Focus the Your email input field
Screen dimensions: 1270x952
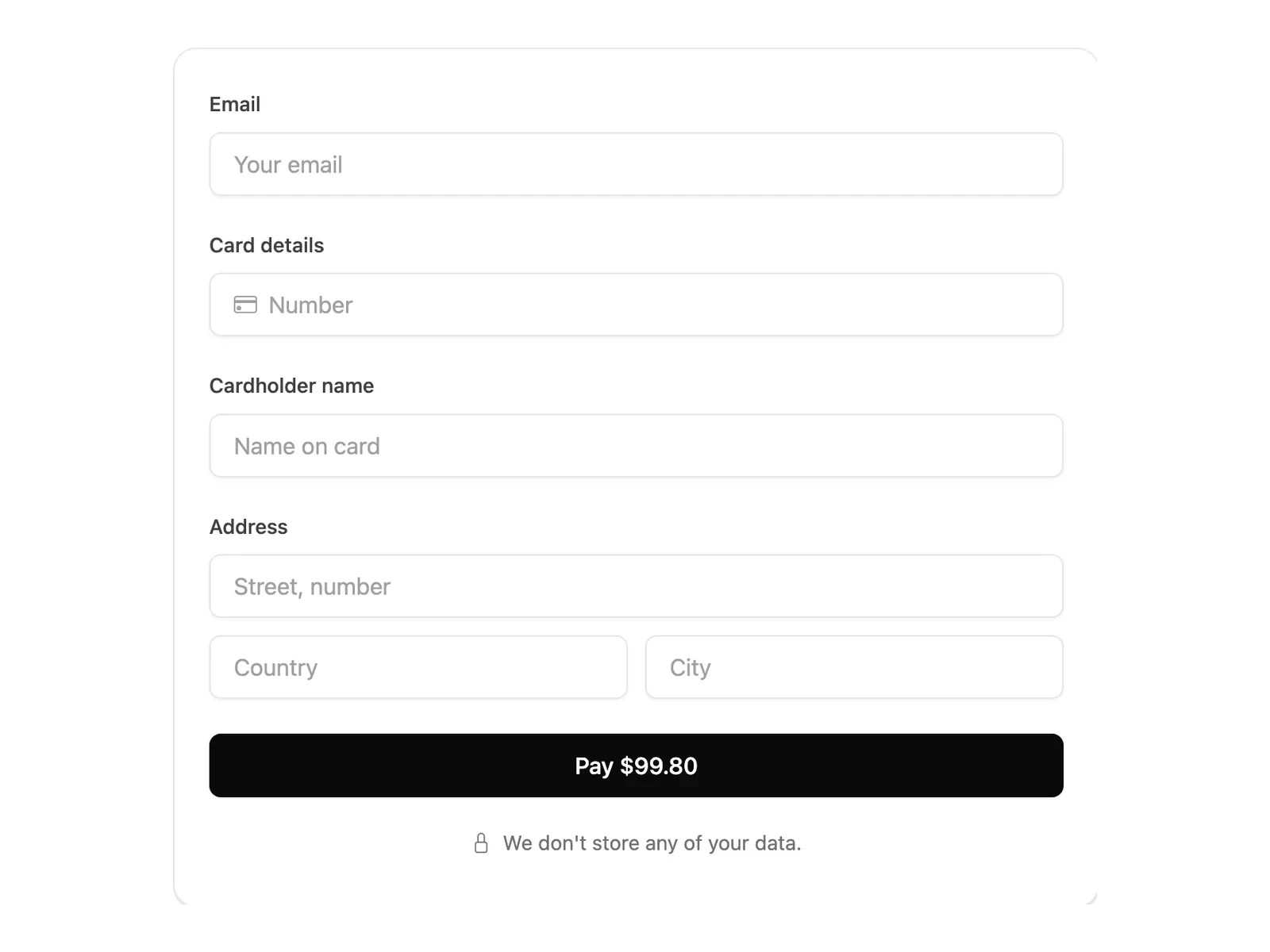pos(636,164)
